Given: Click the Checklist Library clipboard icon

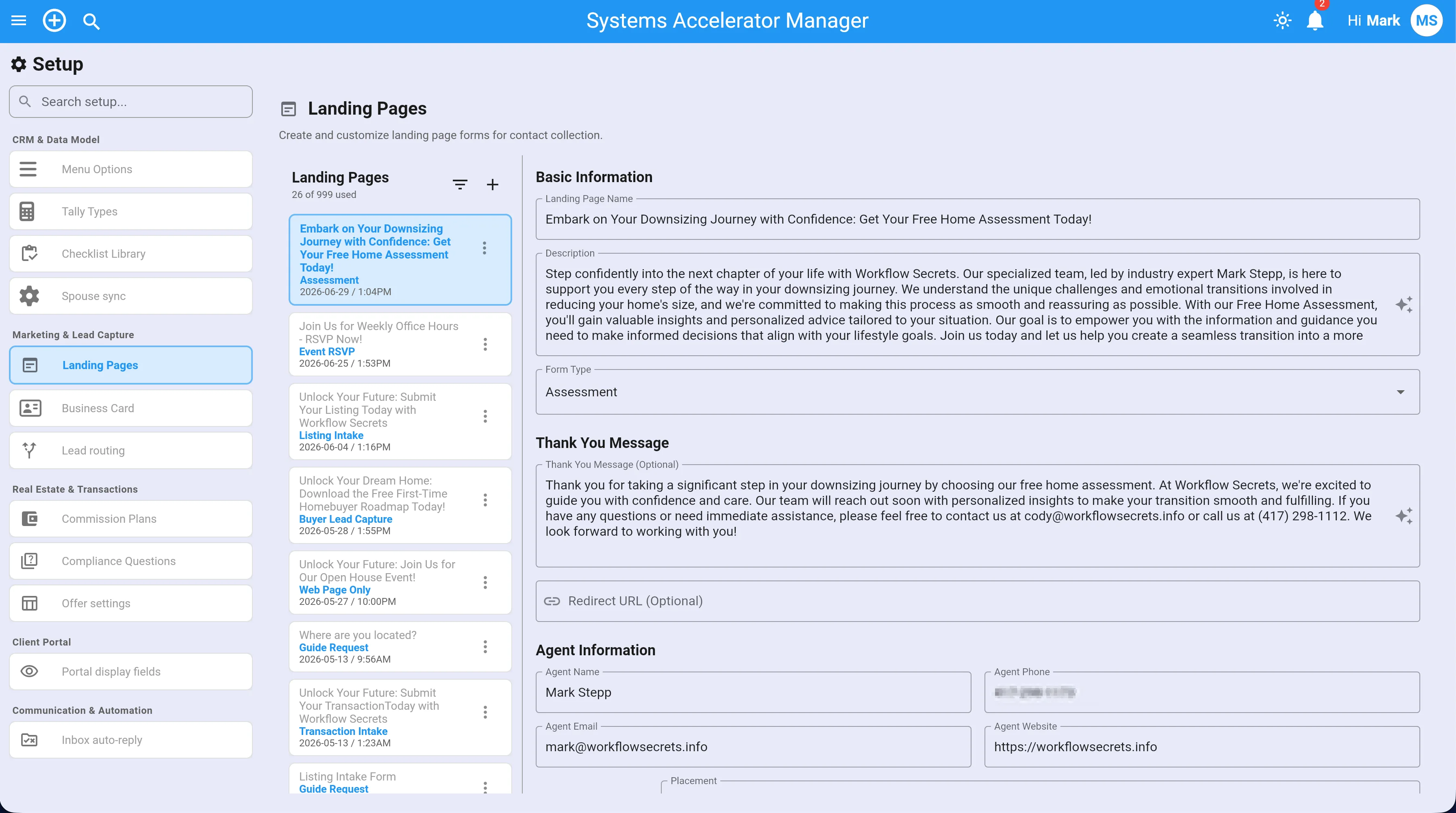Looking at the screenshot, I should click(29, 253).
